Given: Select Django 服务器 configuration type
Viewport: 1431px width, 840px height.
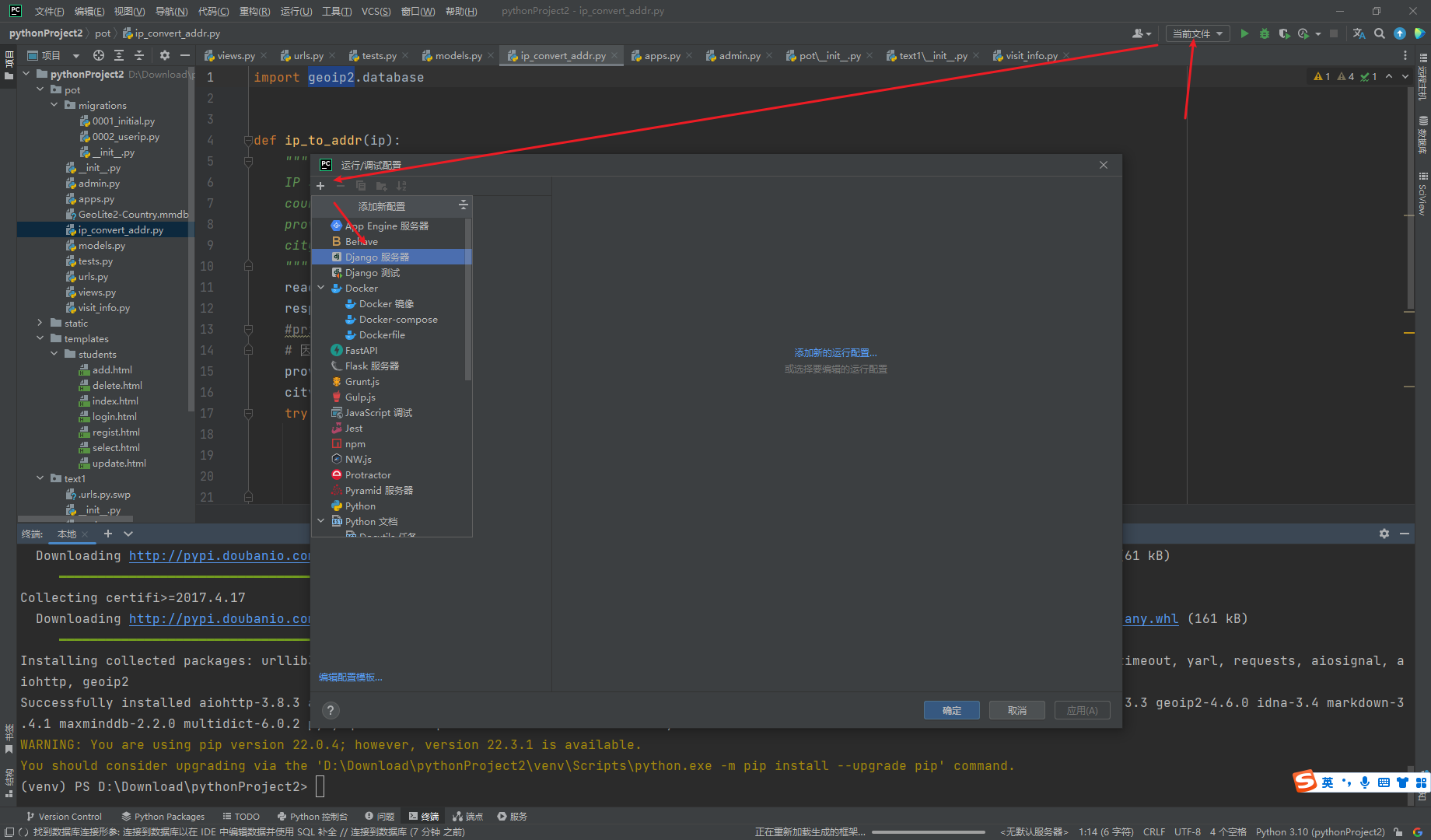Looking at the screenshot, I should (x=391, y=257).
